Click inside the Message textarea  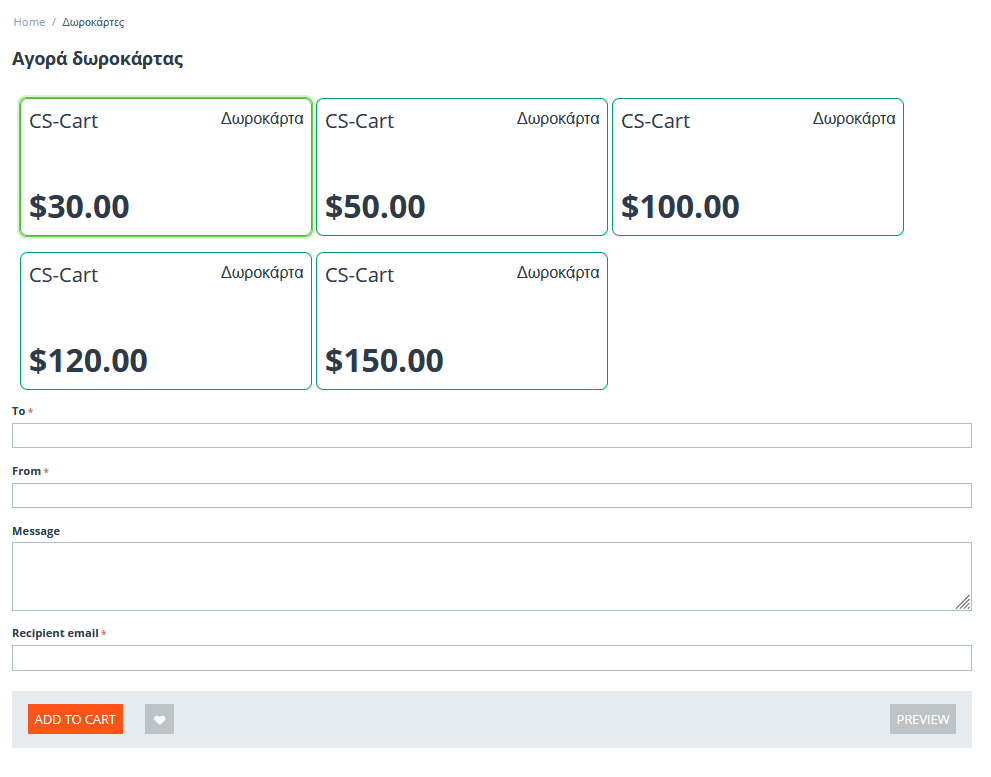pyautogui.click(x=492, y=577)
